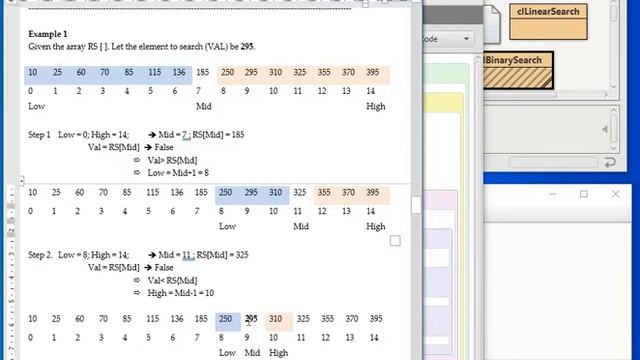Click the 'RS[Mid] = 185' text

(218, 135)
